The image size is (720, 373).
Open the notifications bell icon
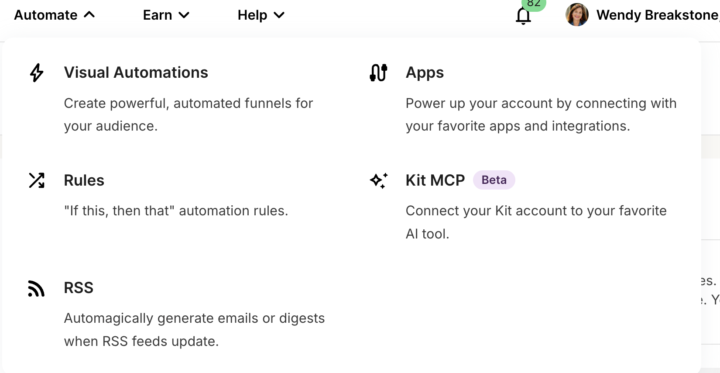[523, 16]
